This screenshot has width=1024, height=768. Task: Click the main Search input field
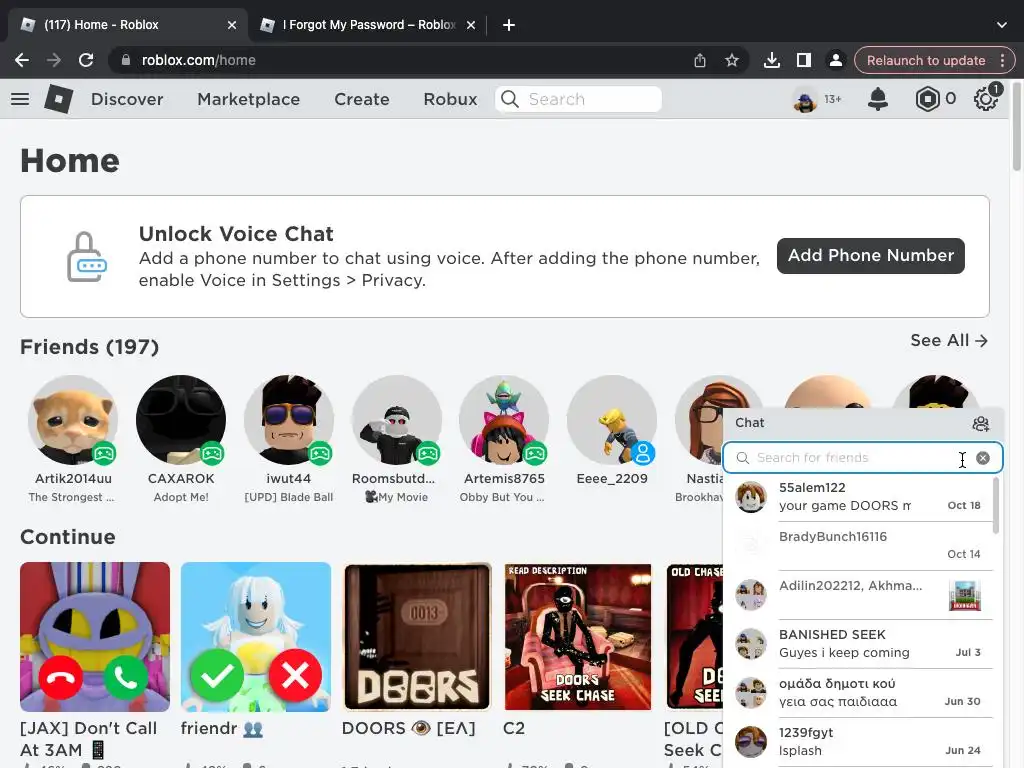pyautogui.click(x=579, y=99)
